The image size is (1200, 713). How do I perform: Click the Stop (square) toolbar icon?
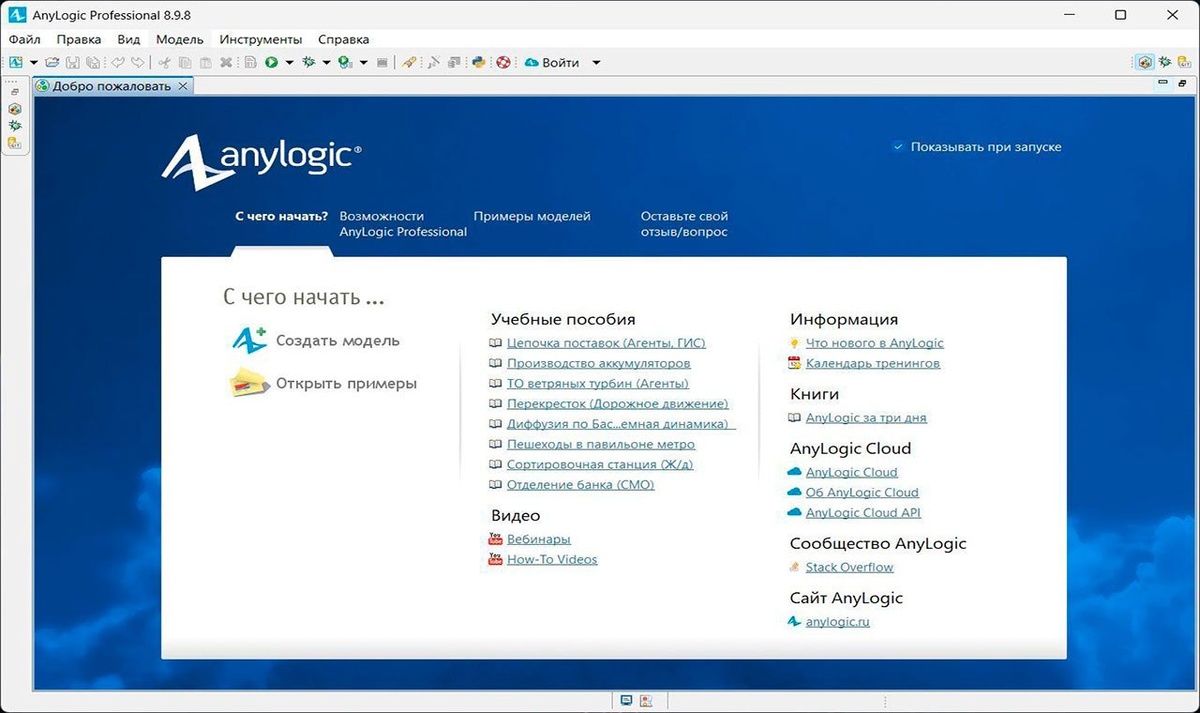382,62
